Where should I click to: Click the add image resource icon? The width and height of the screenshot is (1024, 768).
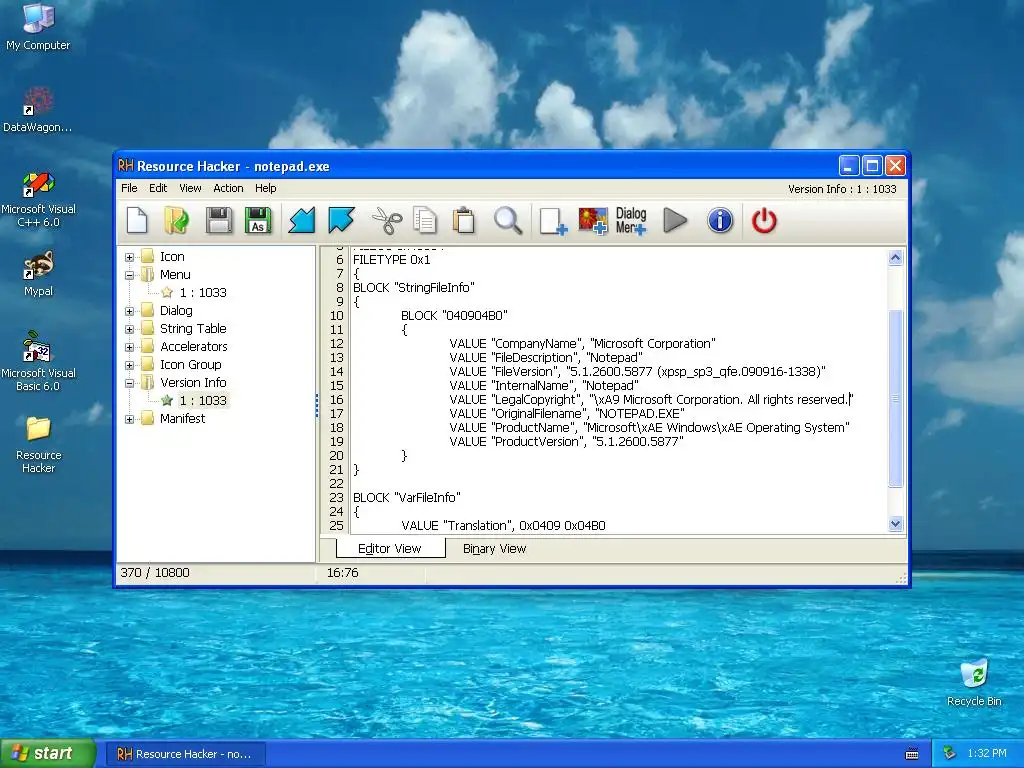click(x=593, y=221)
